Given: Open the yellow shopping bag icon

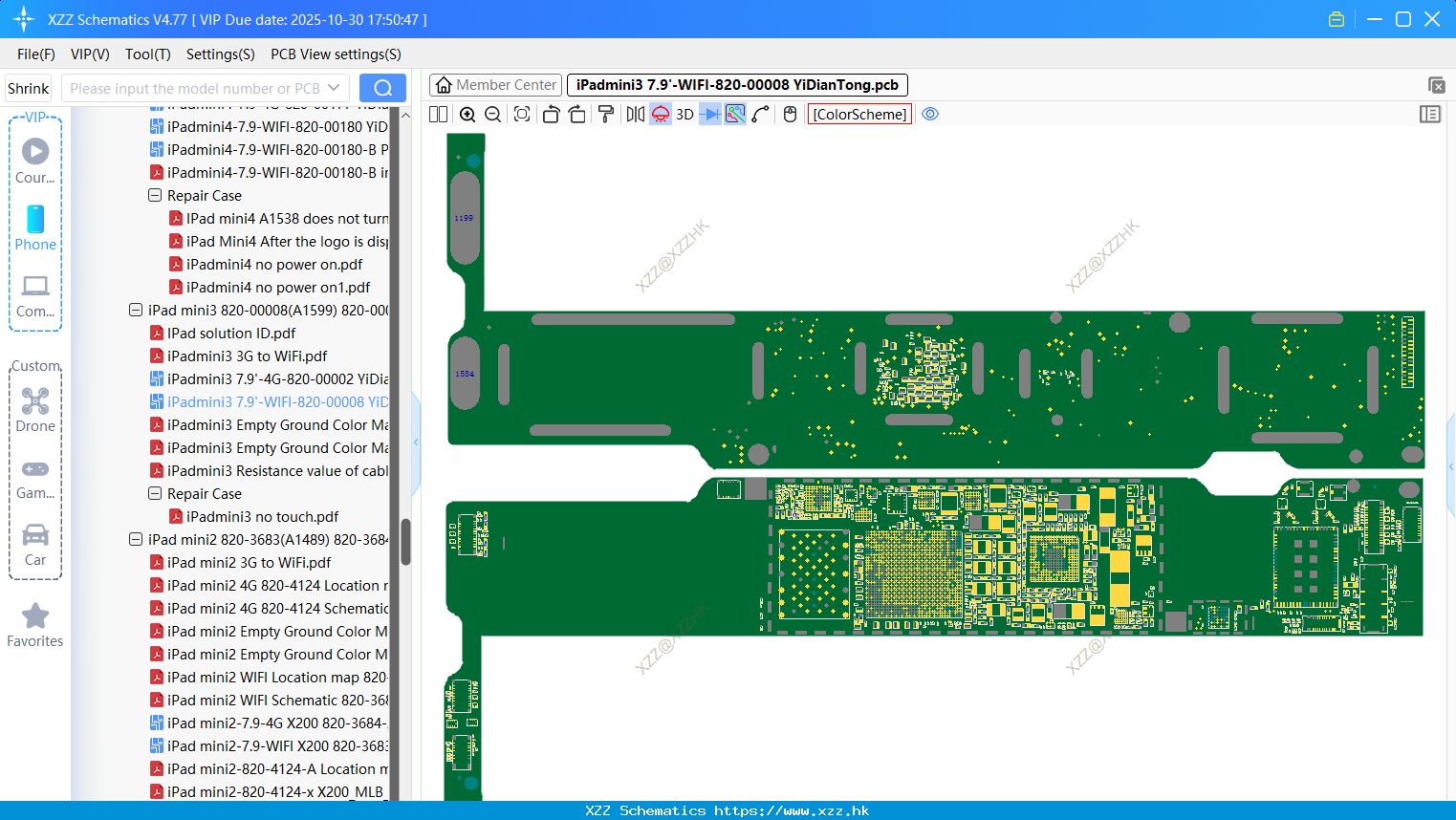Looking at the screenshot, I should click(x=1336, y=19).
